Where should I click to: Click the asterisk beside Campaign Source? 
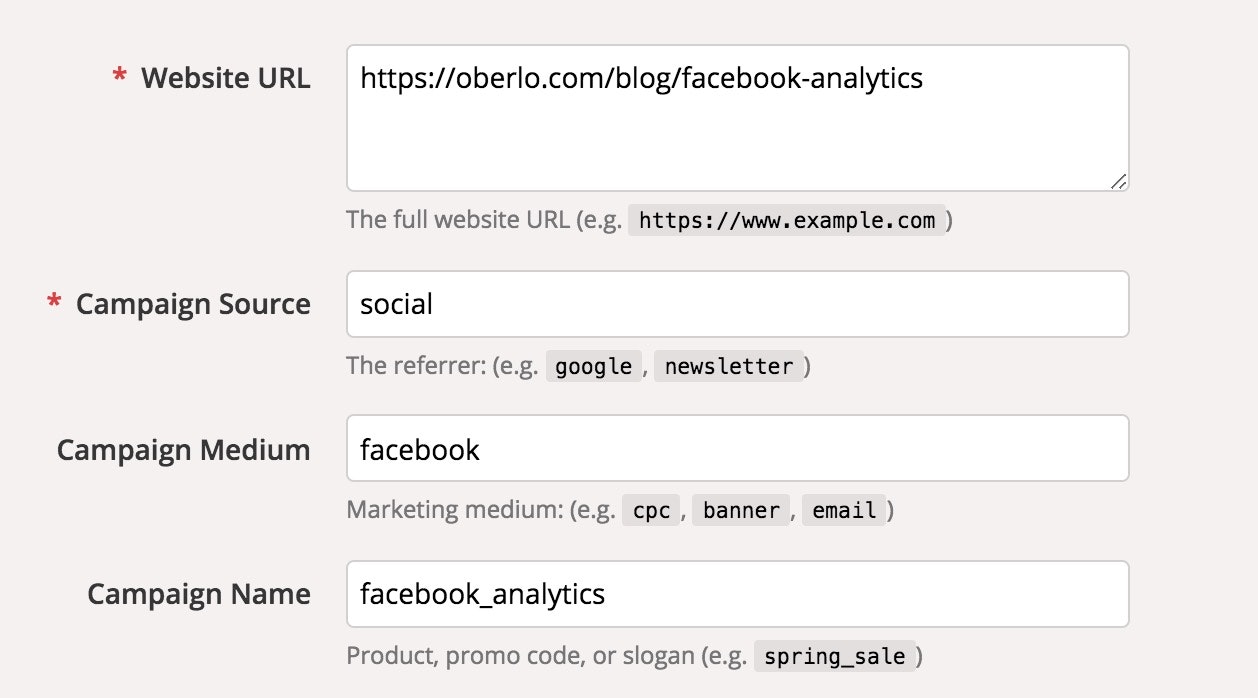tap(52, 301)
